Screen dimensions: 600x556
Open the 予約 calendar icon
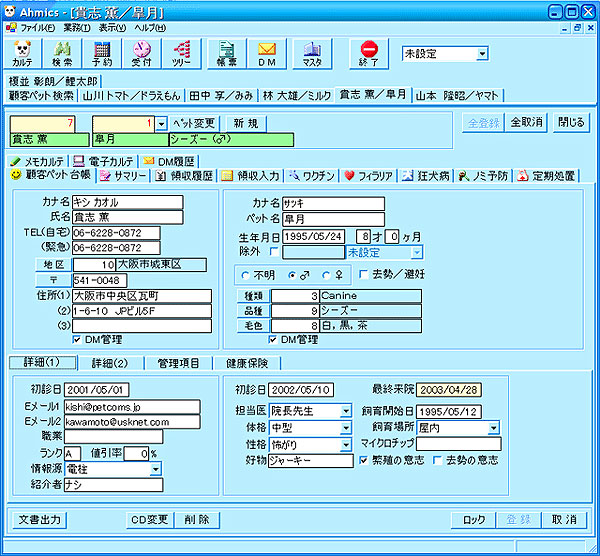pyautogui.click(x=102, y=52)
